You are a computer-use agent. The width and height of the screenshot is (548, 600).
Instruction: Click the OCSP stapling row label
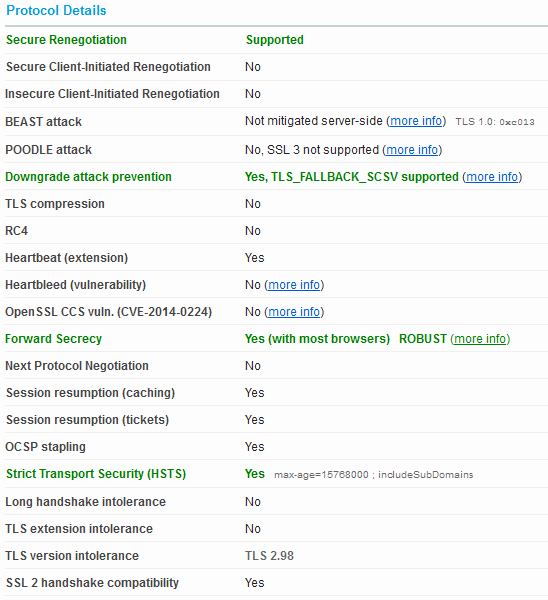click(46, 447)
